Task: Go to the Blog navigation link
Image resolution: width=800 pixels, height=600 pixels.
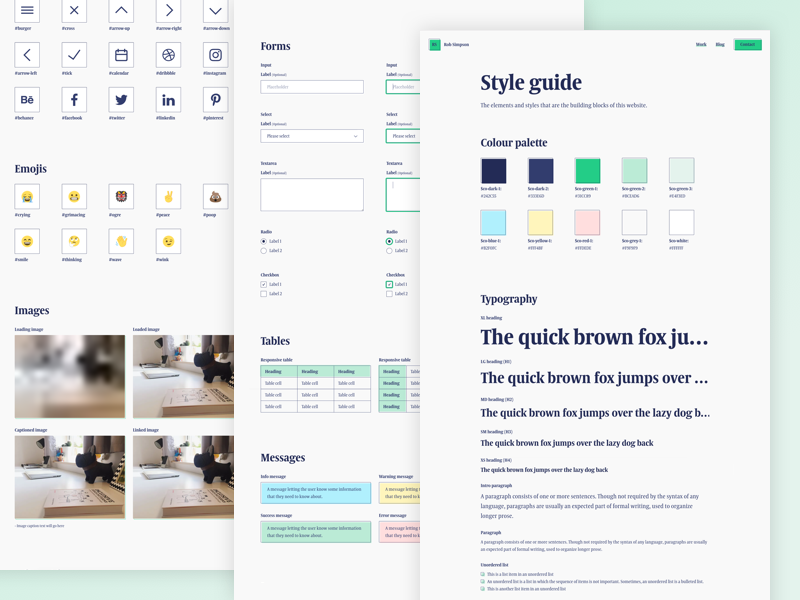Action: tap(720, 45)
